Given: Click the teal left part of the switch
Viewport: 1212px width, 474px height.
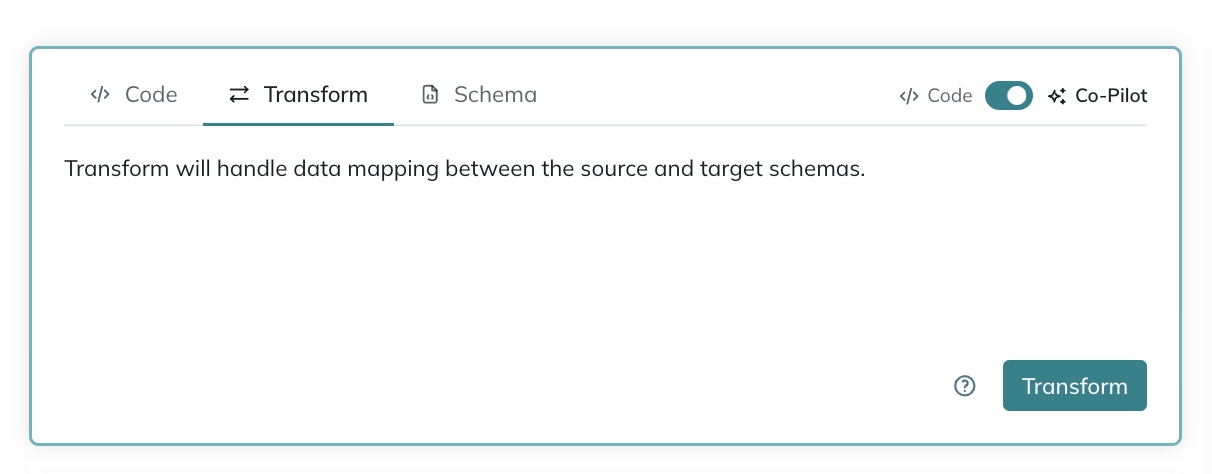Looking at the screenshot, I should pos(996,96).
